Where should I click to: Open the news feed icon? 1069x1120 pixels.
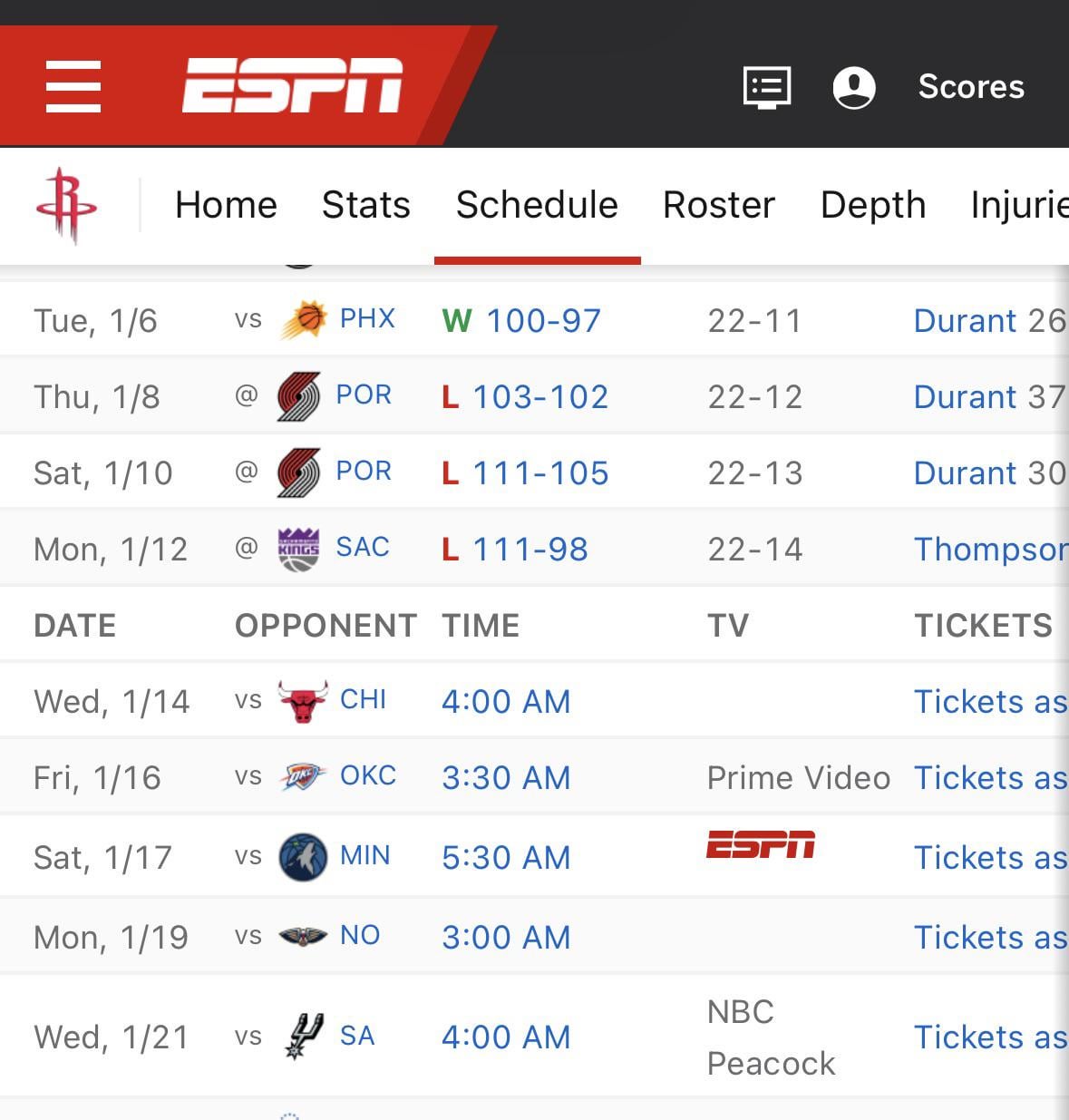click(x=766, y=87)
